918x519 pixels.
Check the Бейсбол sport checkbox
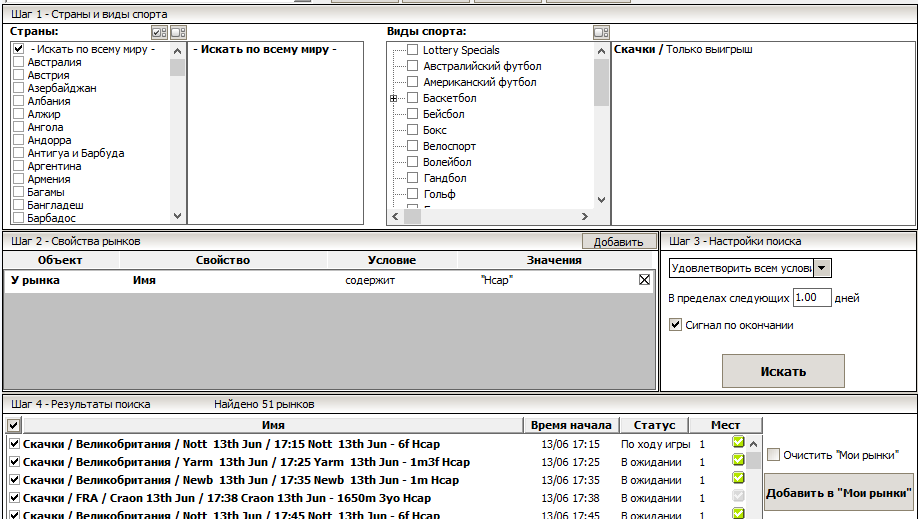(x=413, y=113)
